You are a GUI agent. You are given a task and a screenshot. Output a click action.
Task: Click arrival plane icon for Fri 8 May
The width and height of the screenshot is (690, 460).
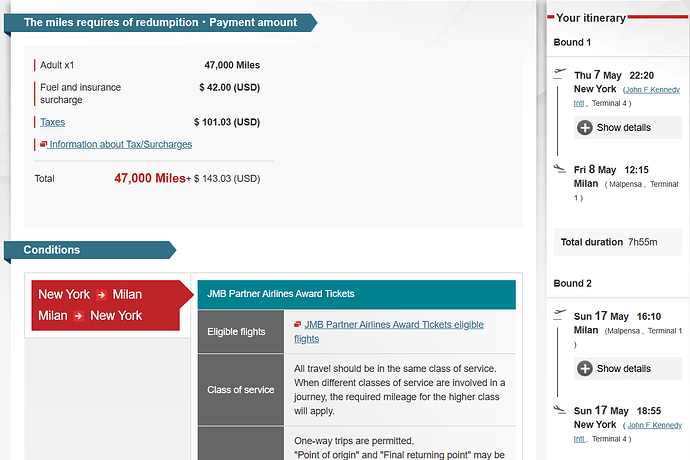(562, 169)
